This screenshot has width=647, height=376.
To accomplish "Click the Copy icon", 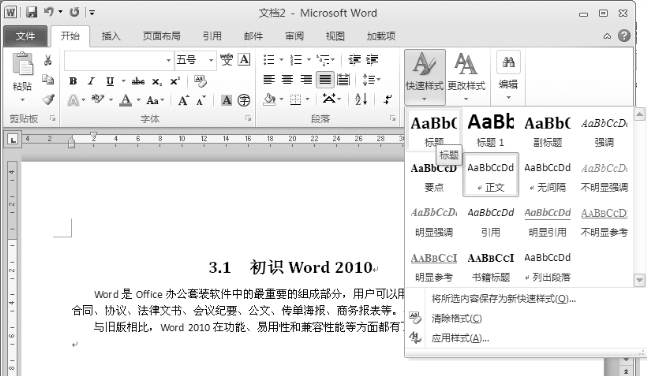I will point(48,80).
